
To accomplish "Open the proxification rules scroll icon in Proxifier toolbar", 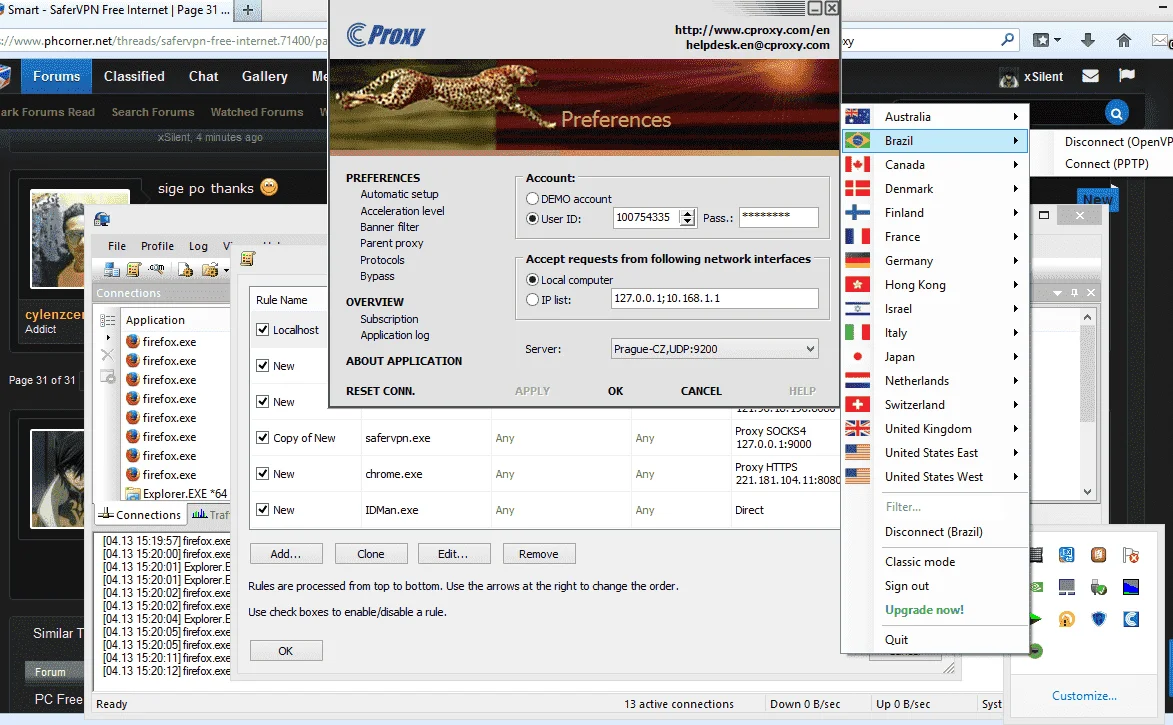I will (134, 269).
